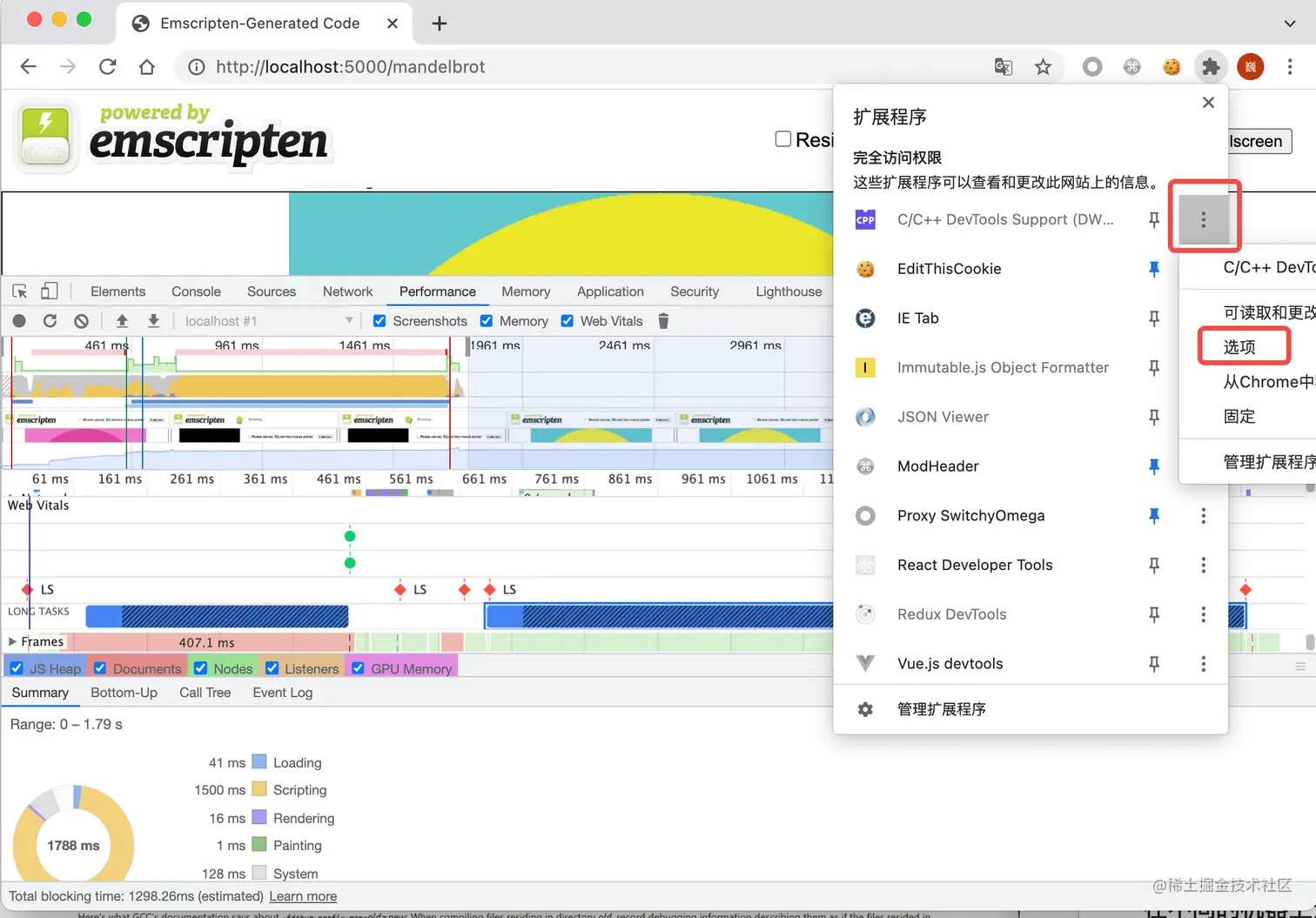The height and width of the screenshot is (918, 1316).
Task: Open the localhost #1 recording dropdown
Action: pos(268,321)
